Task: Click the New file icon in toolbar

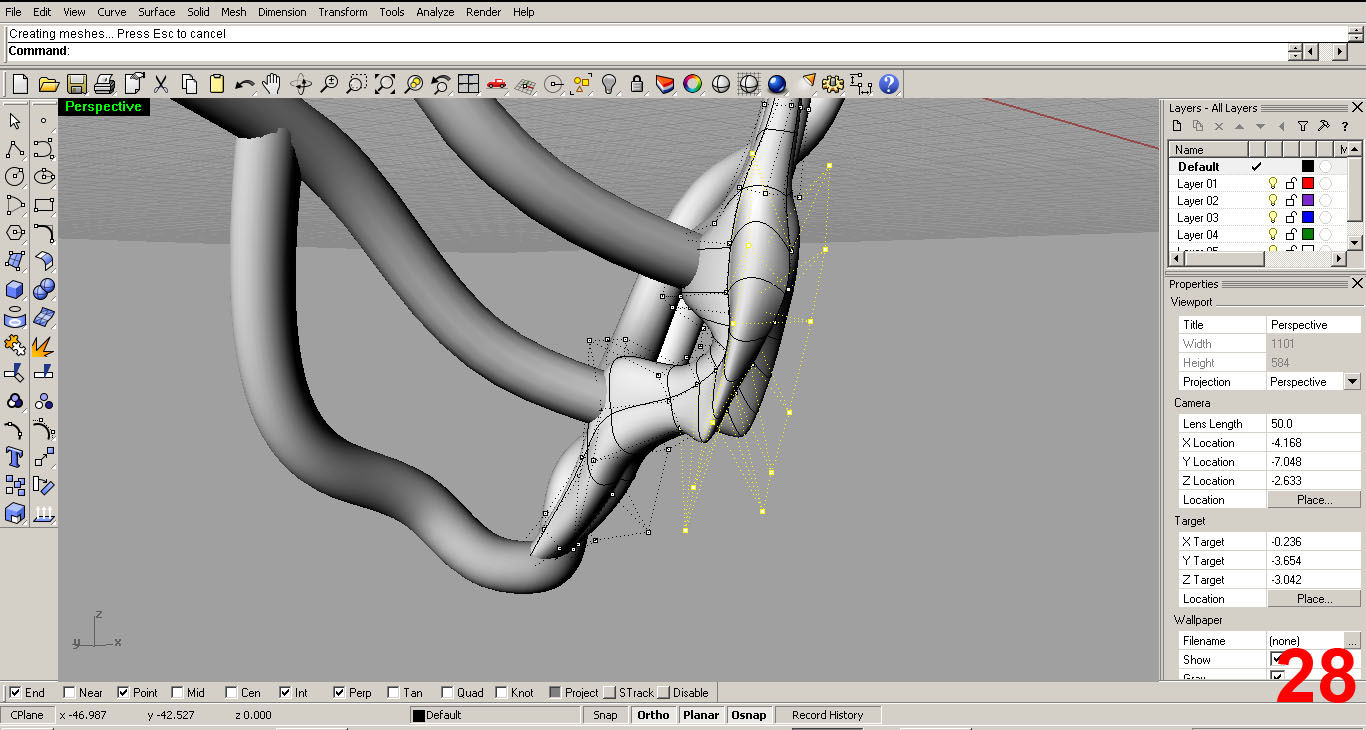Action: click(20, 84)
